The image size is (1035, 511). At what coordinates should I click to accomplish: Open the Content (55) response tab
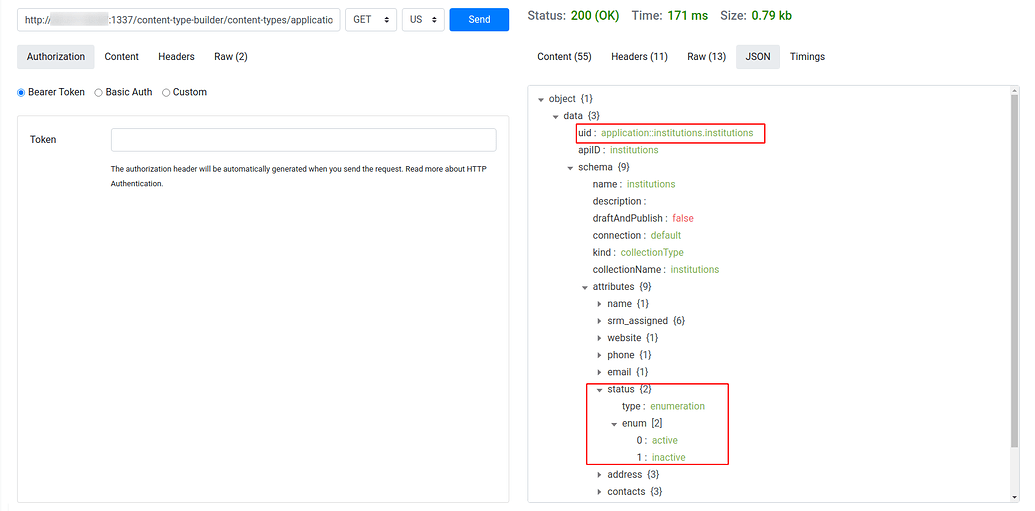point(564,57)
